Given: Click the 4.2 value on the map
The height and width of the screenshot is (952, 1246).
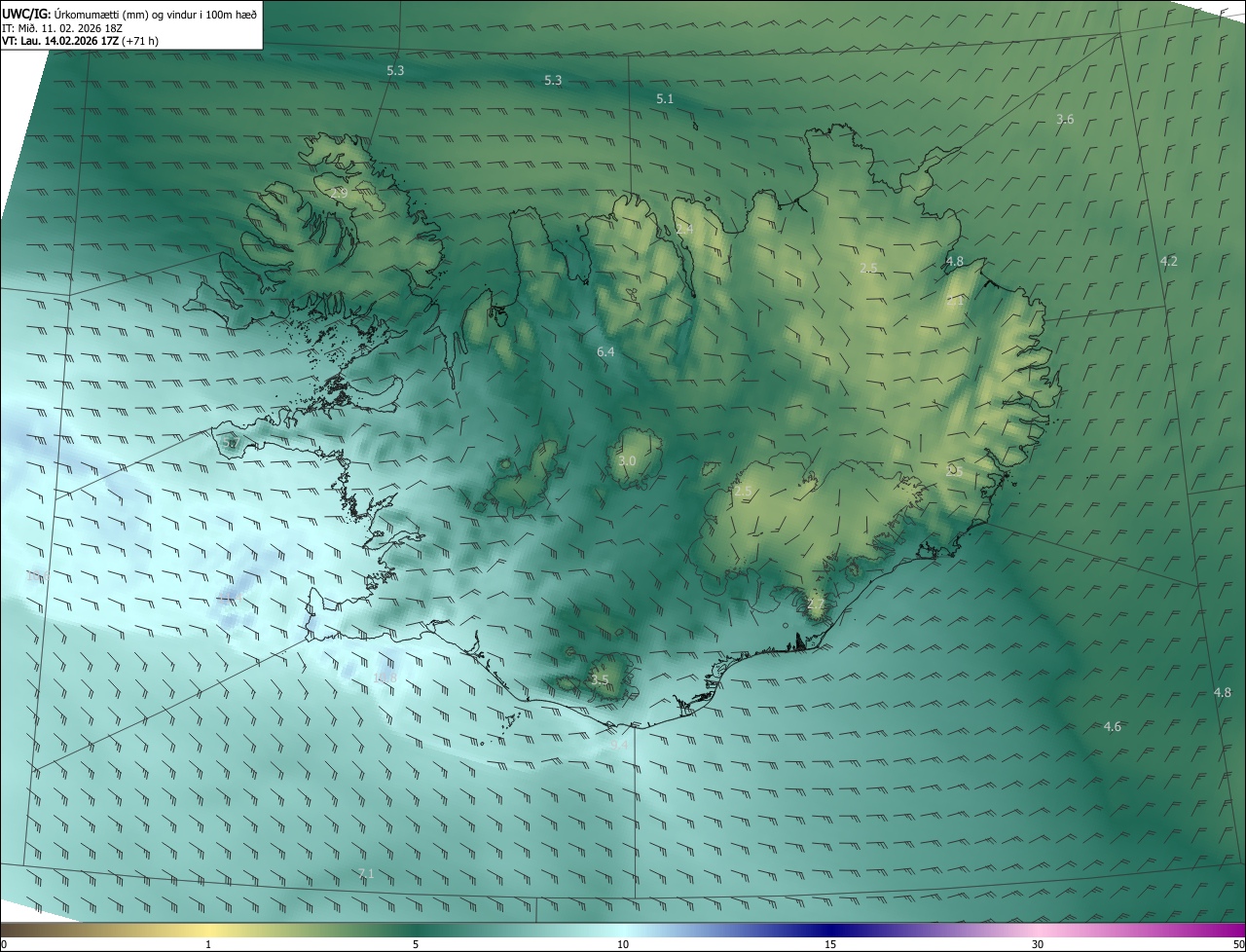Looking at the screenshot, I should [x=1168, y=261].
